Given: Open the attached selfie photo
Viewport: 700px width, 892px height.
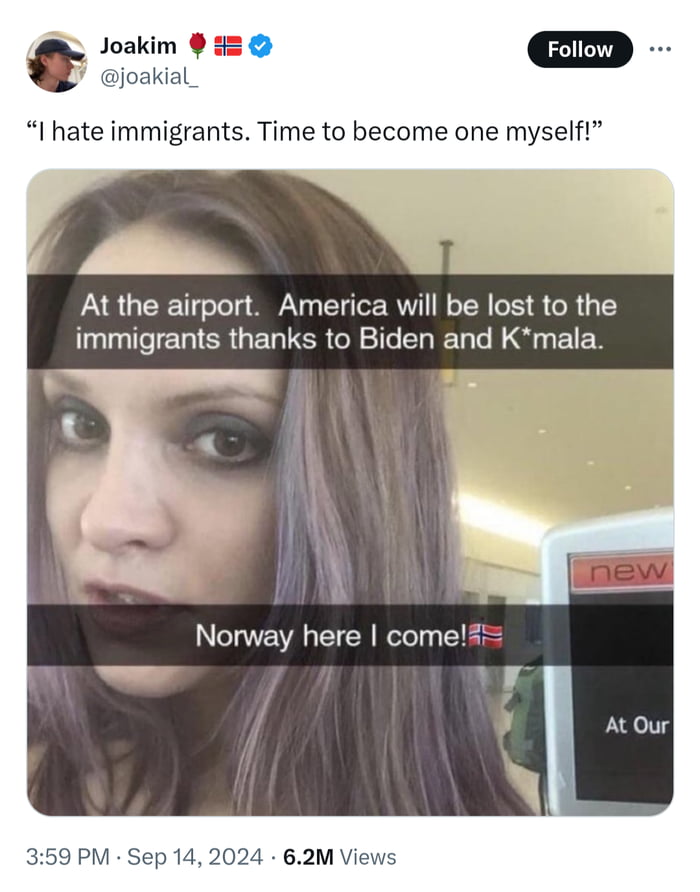Looking at the screenshot, I should [x=350, y=492].
